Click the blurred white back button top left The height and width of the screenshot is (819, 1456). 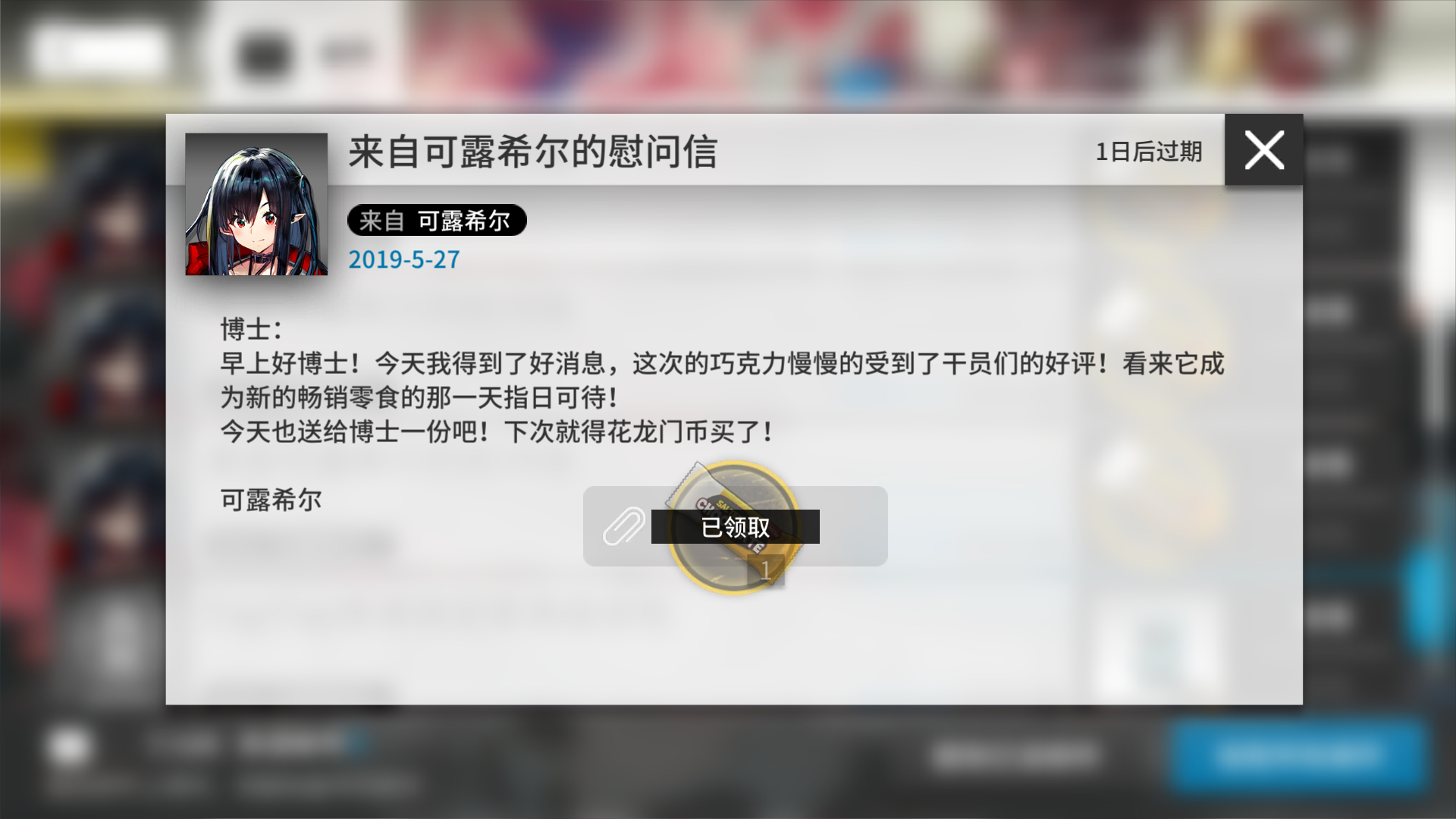click(99, 52)
